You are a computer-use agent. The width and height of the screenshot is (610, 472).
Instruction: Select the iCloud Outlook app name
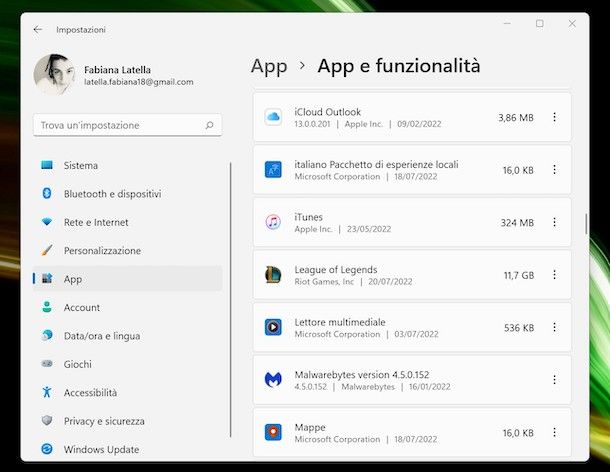tap(328, 112)
